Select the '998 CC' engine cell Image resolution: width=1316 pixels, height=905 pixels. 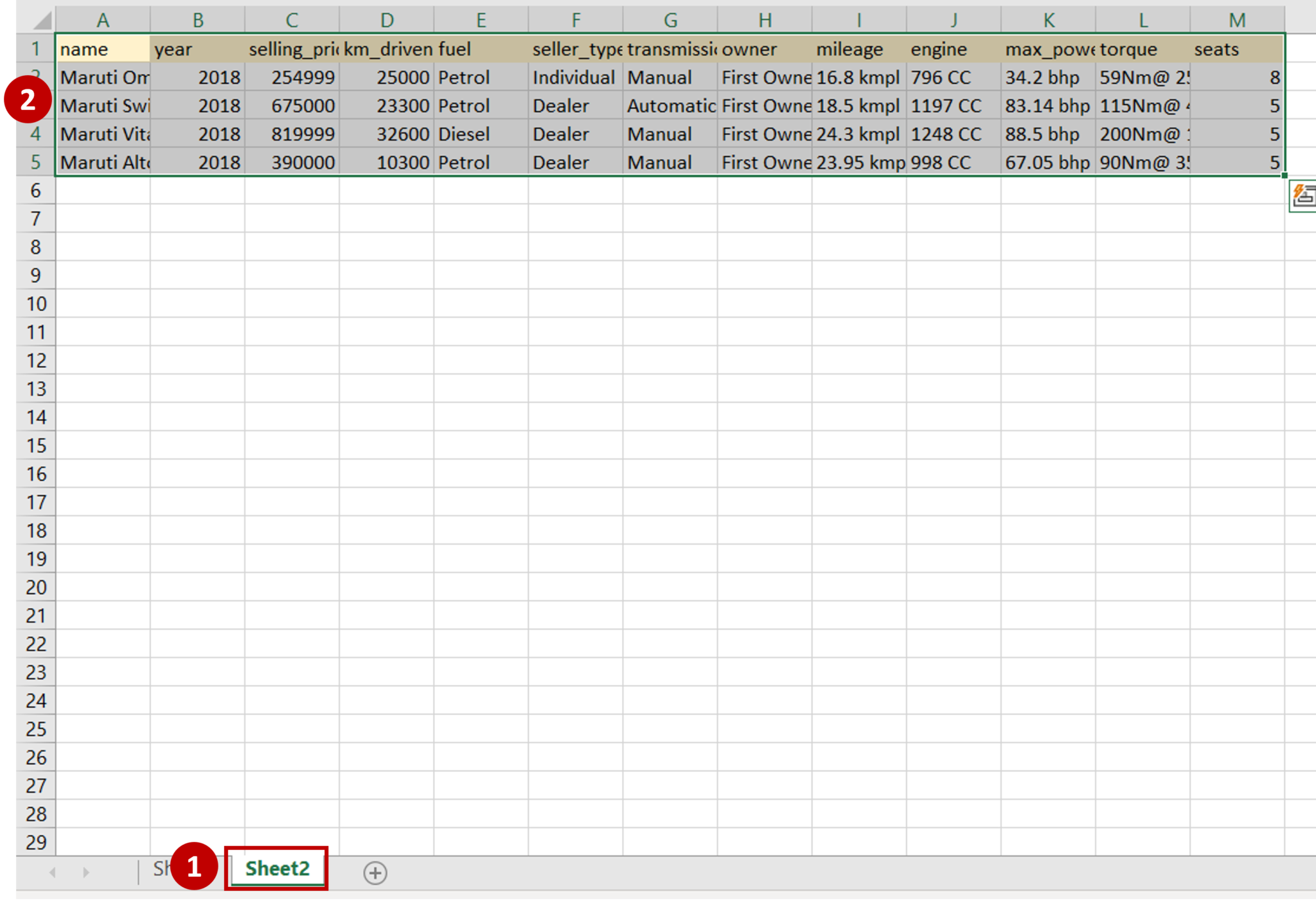pyautogui.click(x=954, y=162)
